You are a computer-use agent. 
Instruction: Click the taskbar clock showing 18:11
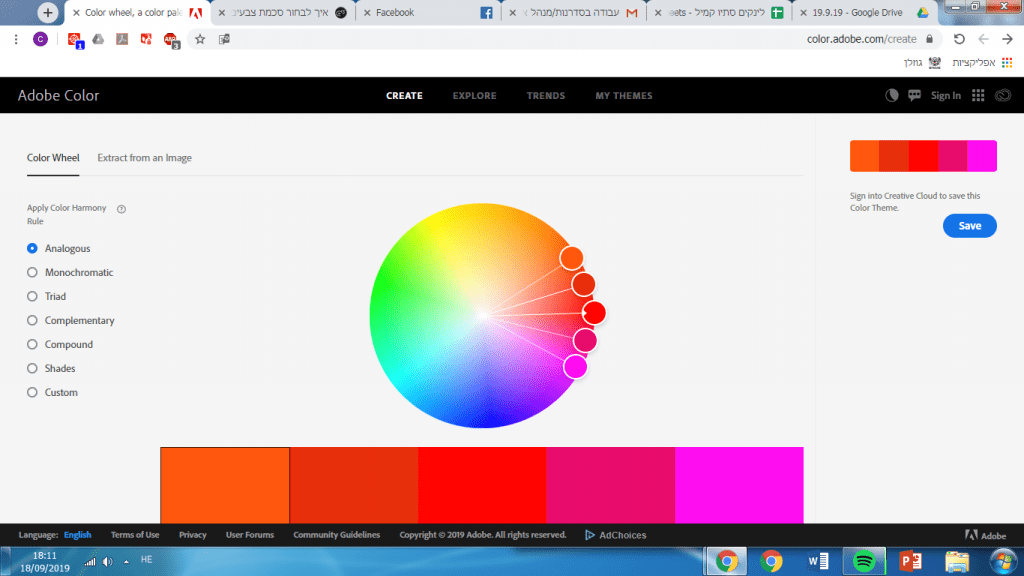pyautogui.click(x=44, y=556)
